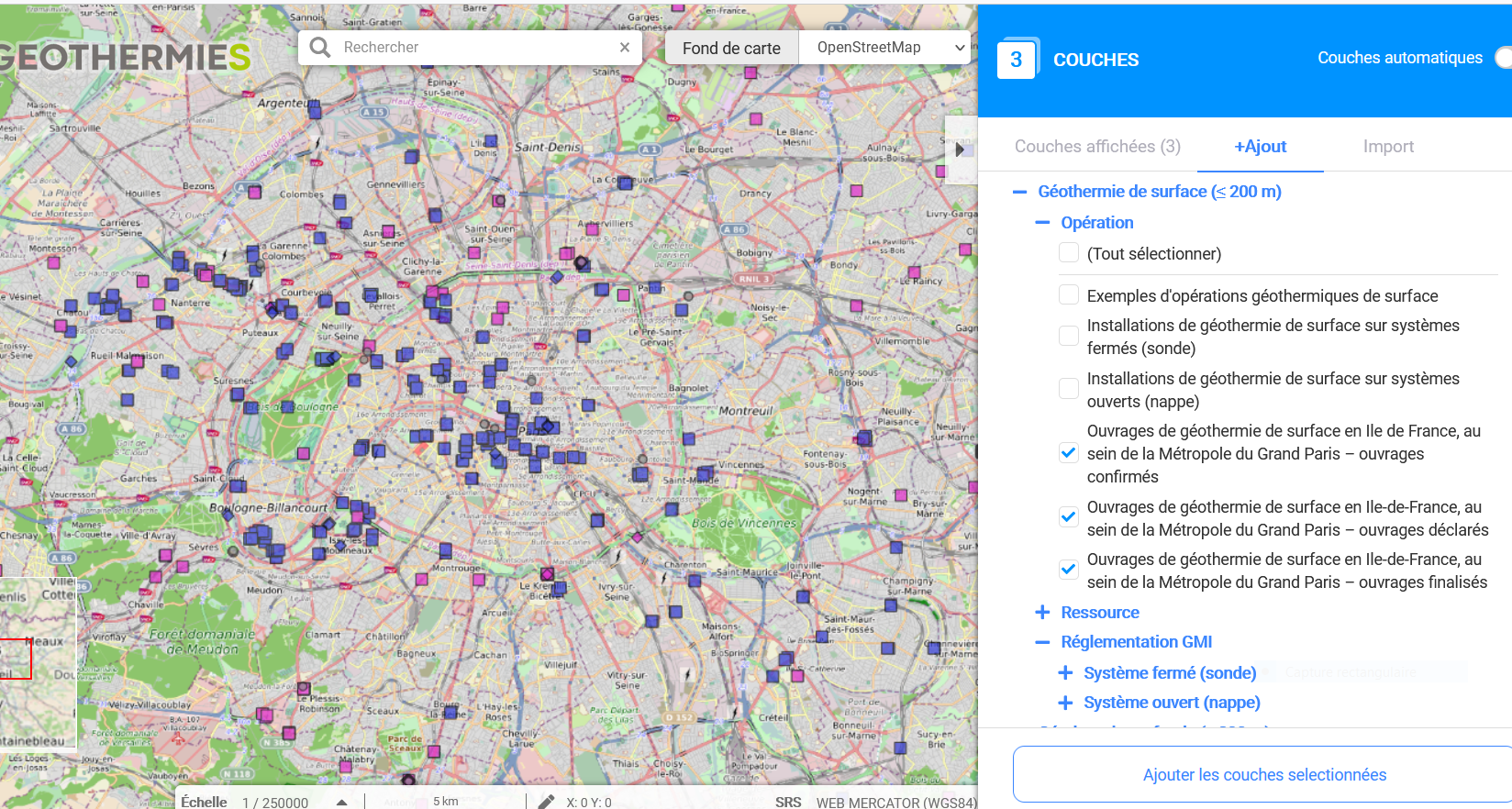This screenshot has height=809, width=1512.
Task: Expand Système fermé (sonde)
Action: (x=1065, y=672)
